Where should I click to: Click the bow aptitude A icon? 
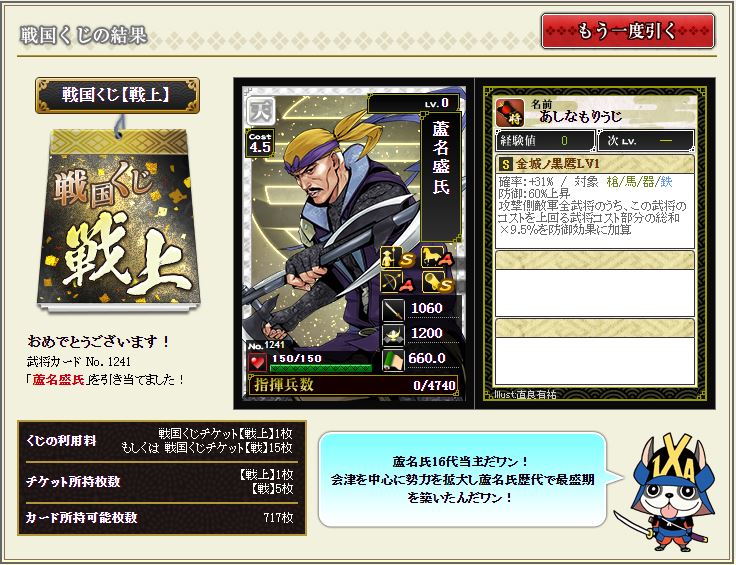[x=398, y=282]
